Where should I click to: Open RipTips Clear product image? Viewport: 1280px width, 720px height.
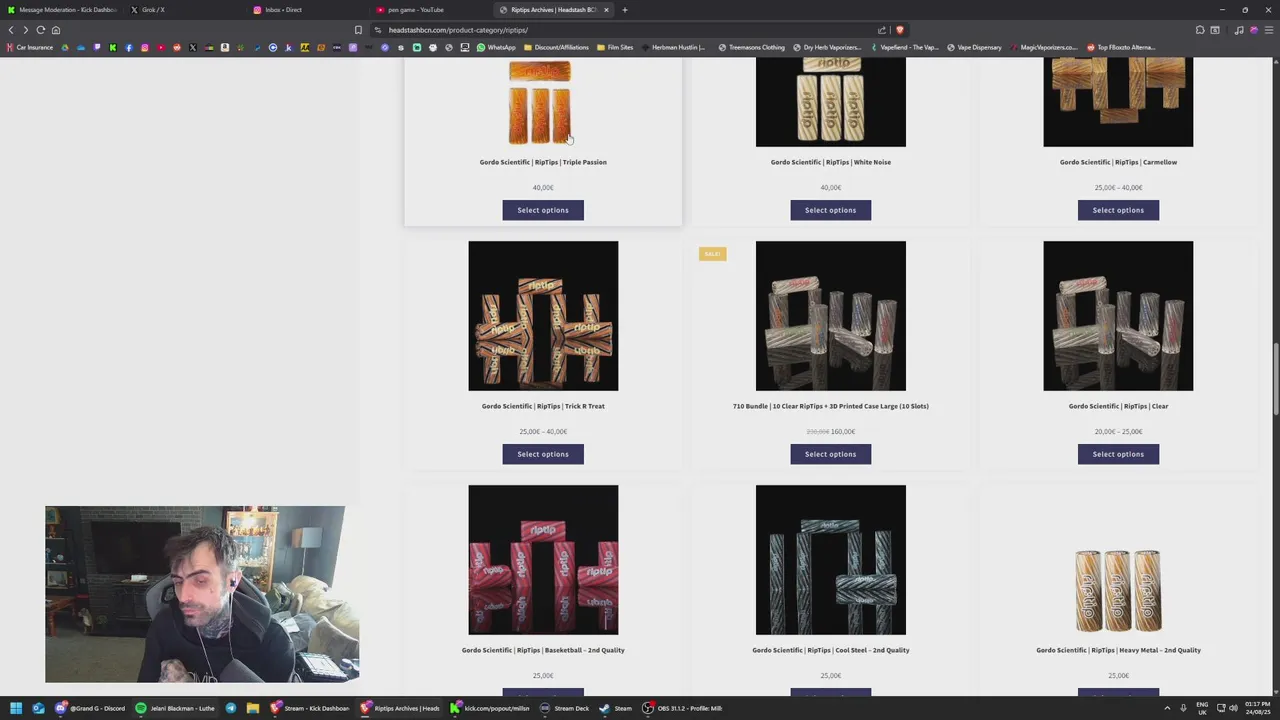[x=1118, y=316]
